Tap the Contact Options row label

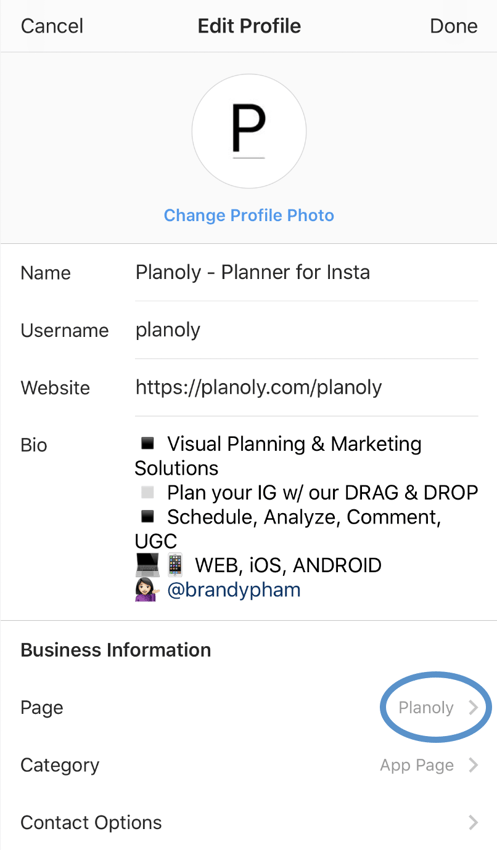[x=91, y=822]
